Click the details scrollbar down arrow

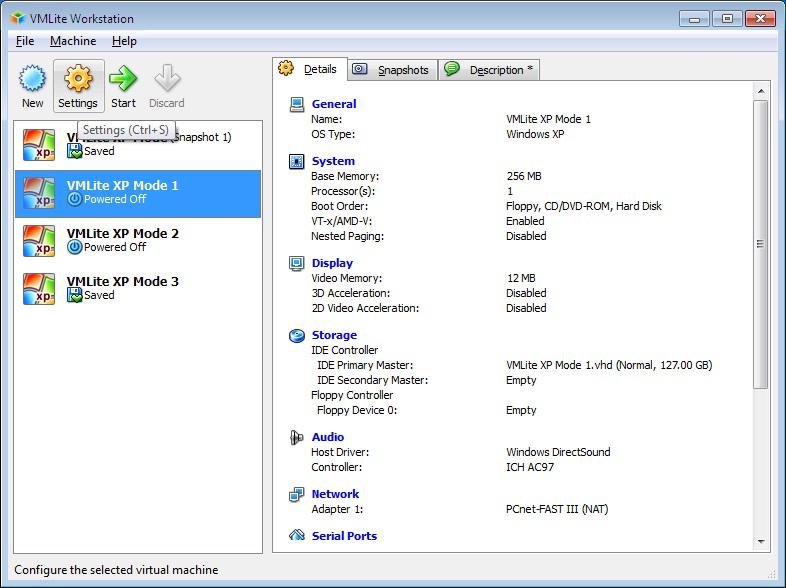point(761,541)
